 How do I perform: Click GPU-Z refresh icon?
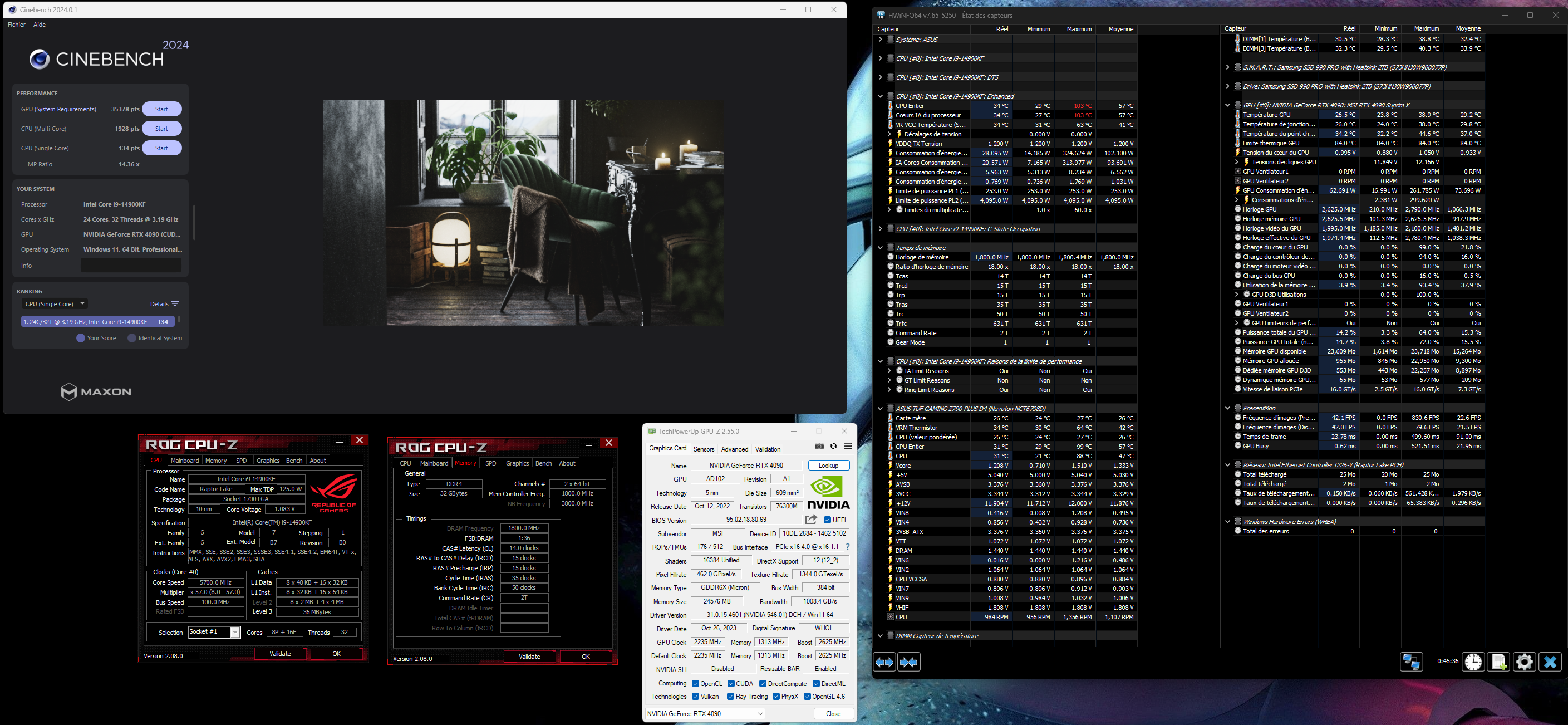833,446
